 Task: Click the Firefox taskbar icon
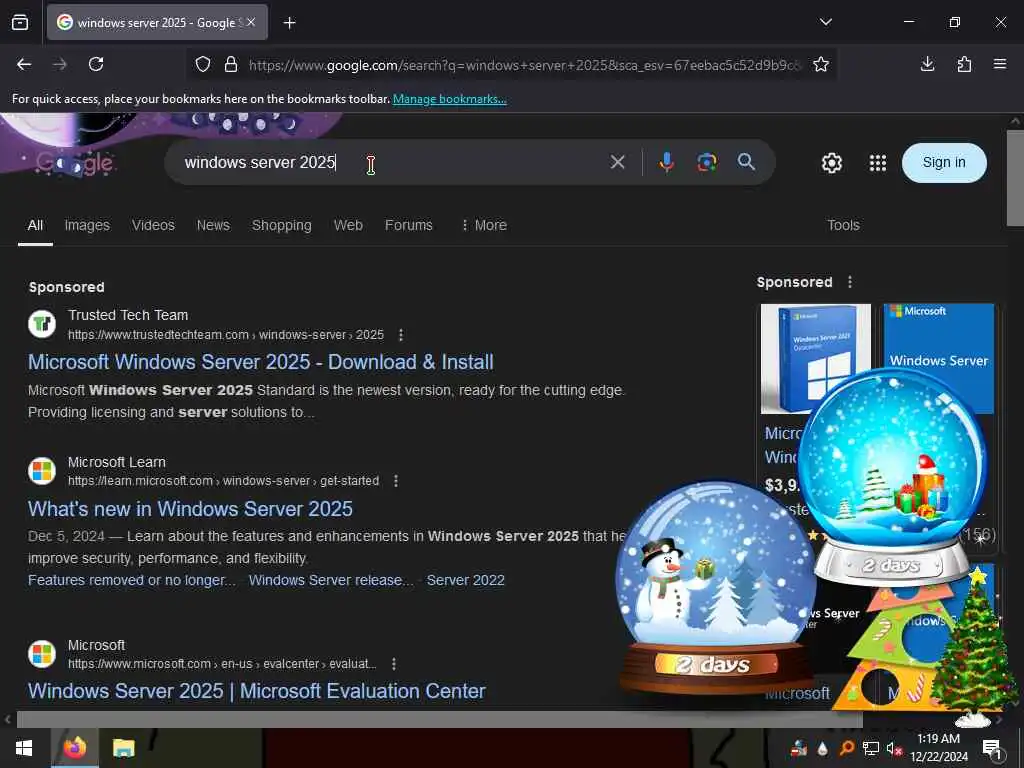coord(74,748)
